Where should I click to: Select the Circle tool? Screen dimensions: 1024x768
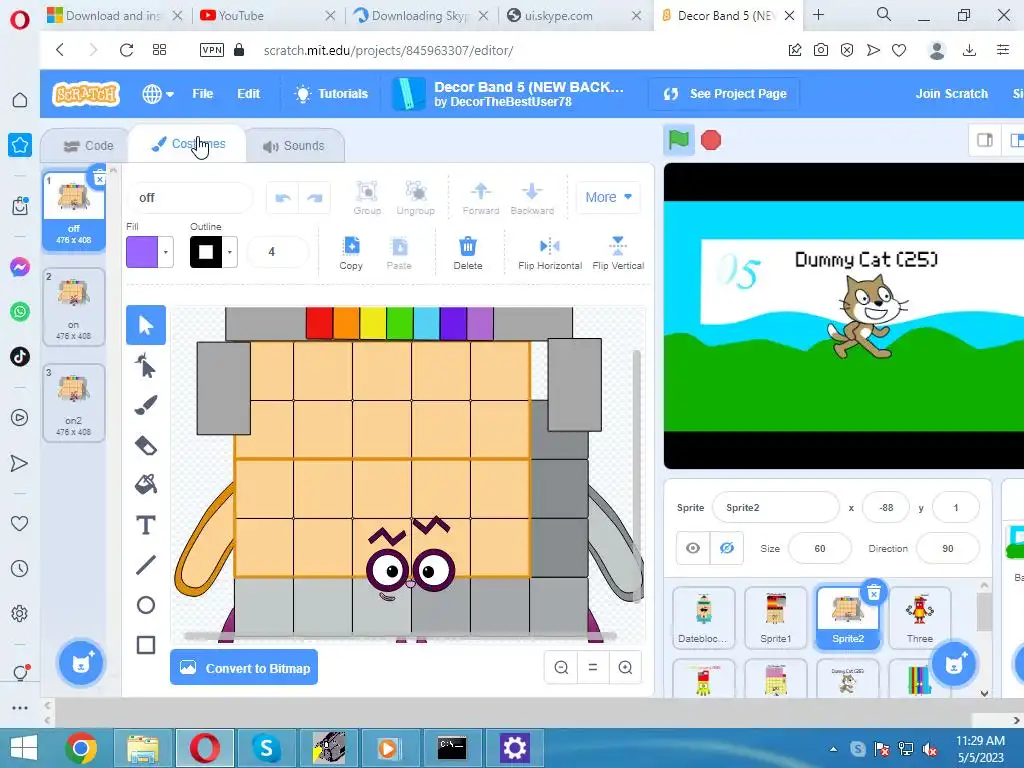146,605
